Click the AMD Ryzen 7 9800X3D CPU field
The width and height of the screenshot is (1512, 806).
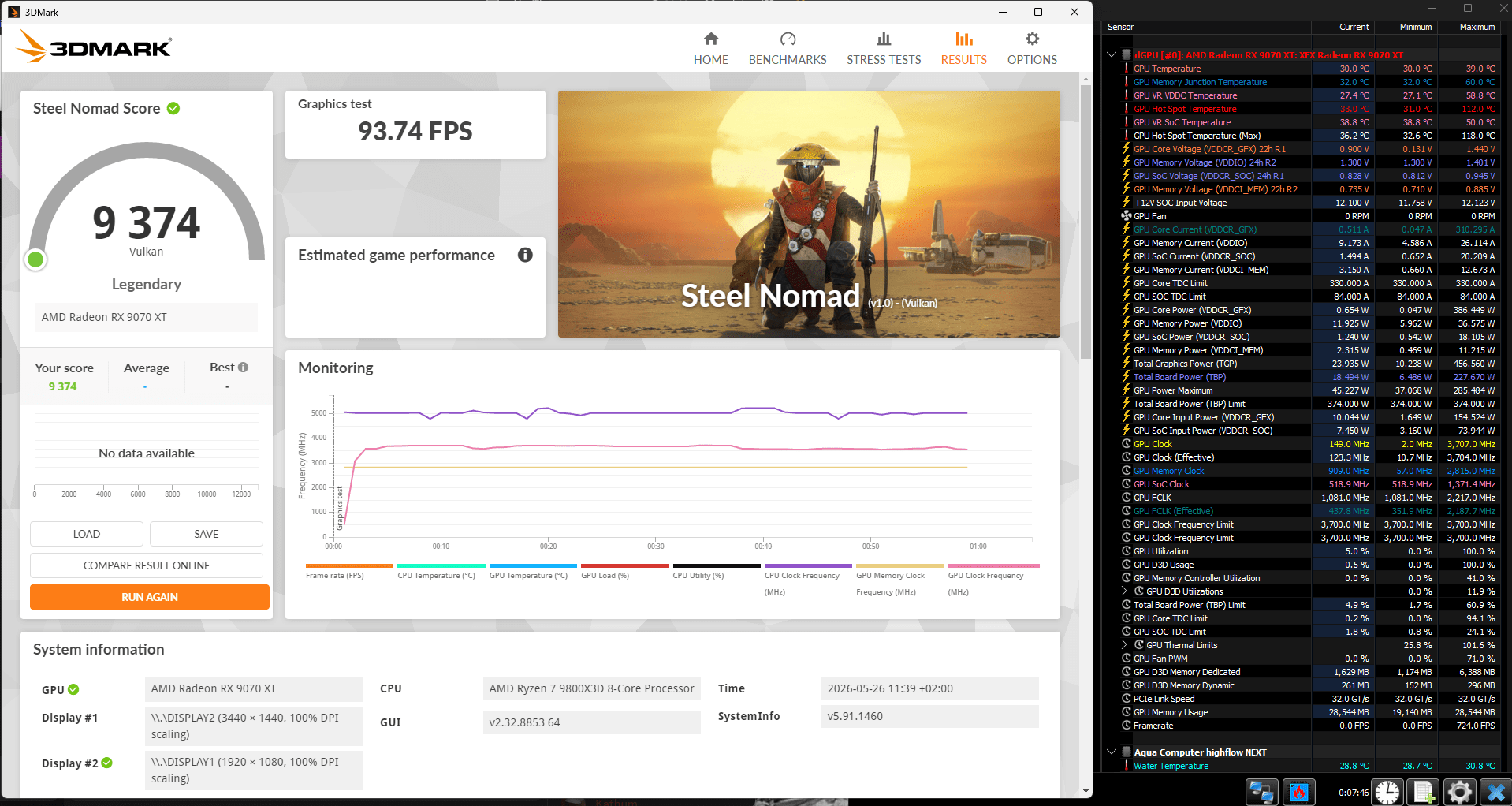coord(591,688)
